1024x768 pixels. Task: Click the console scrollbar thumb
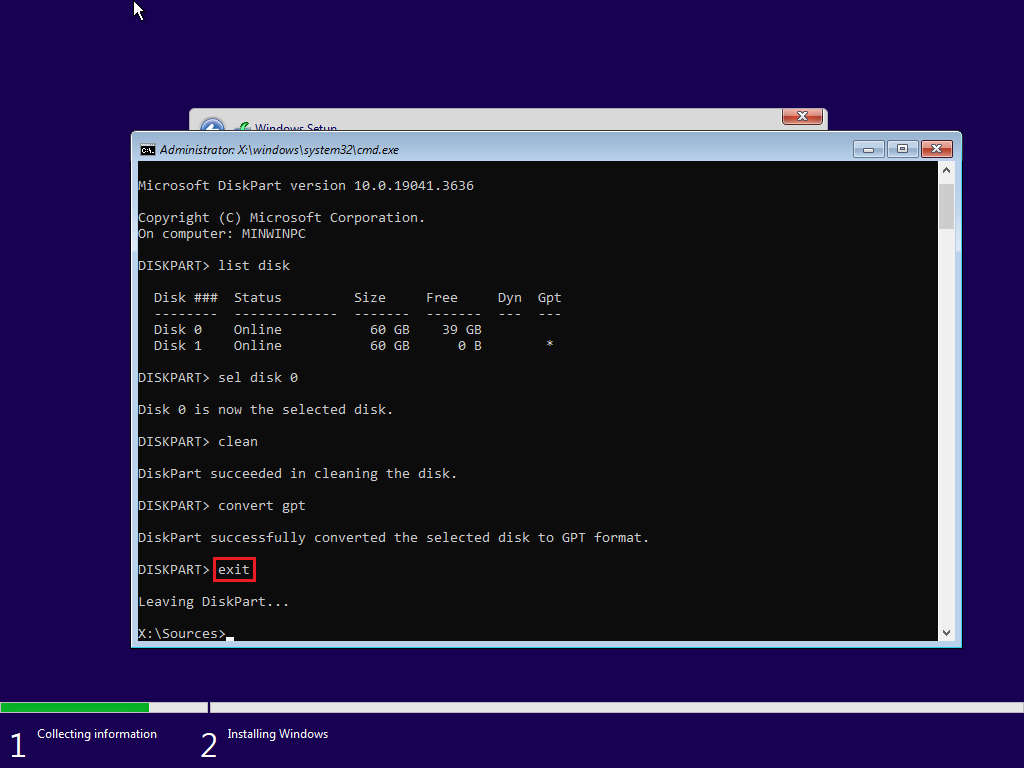click(946, 206)
